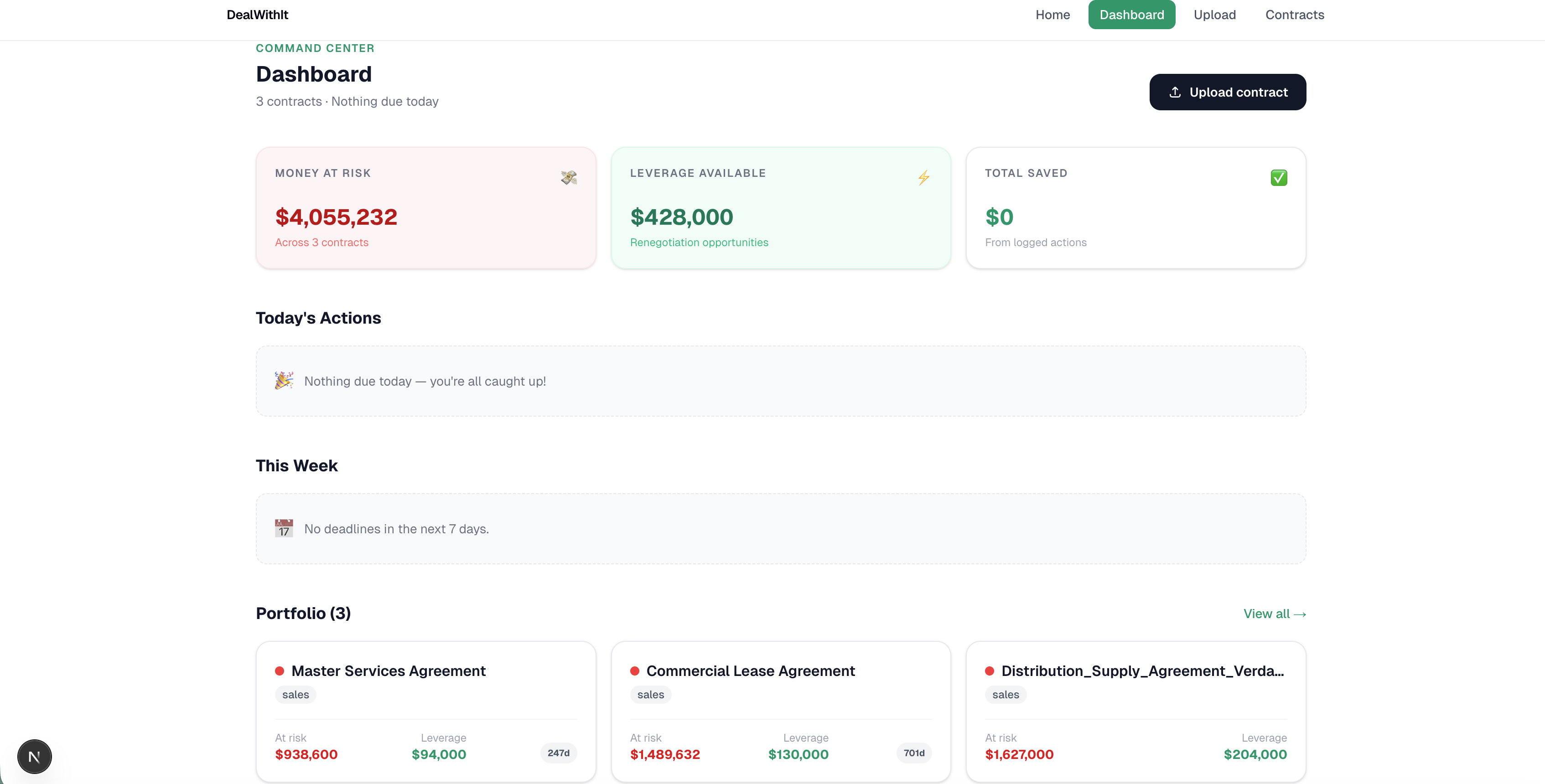Open the Master Services Agreement card
This screenshot has height=784, width=1545.
[388, 671]
